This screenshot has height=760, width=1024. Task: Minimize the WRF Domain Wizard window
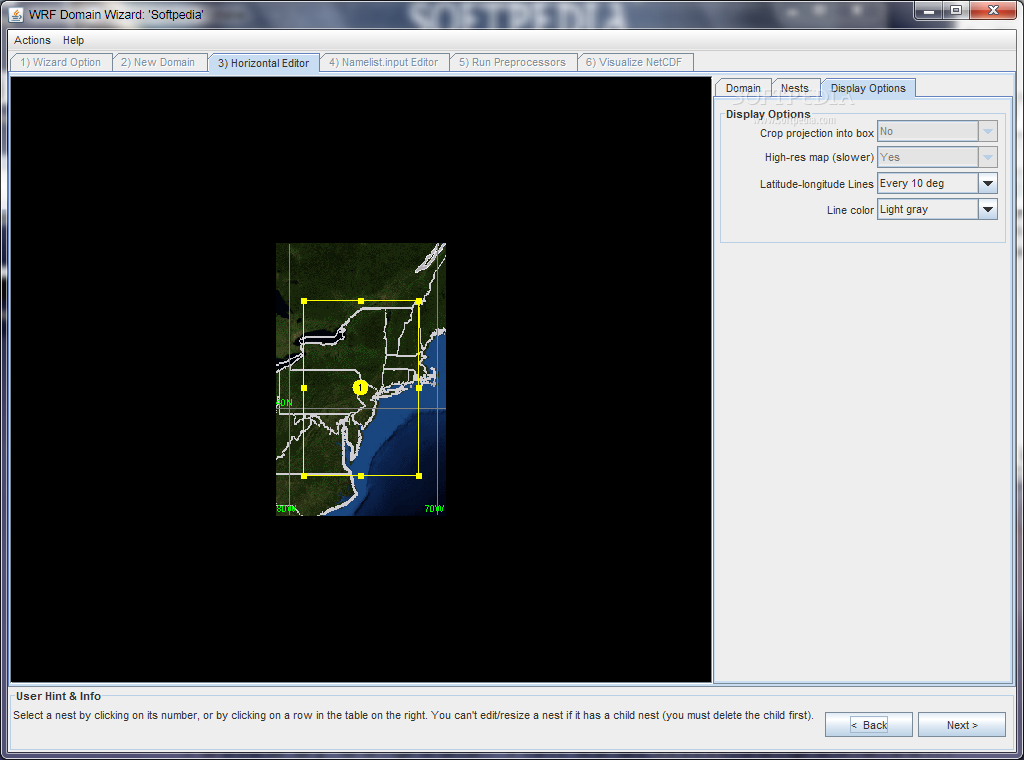(x=928, y=11)
